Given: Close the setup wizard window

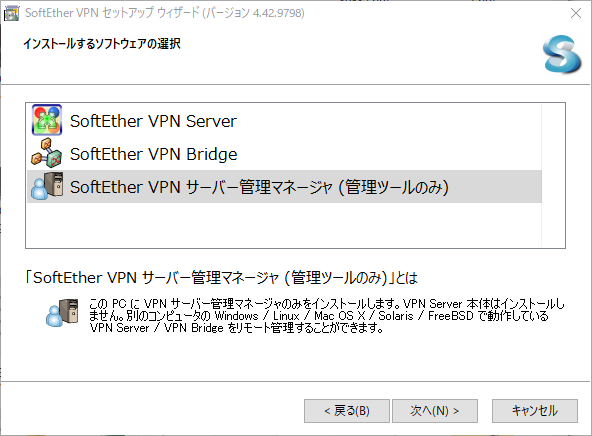Looking at the screenshot, I should click(x=576, y=13).
